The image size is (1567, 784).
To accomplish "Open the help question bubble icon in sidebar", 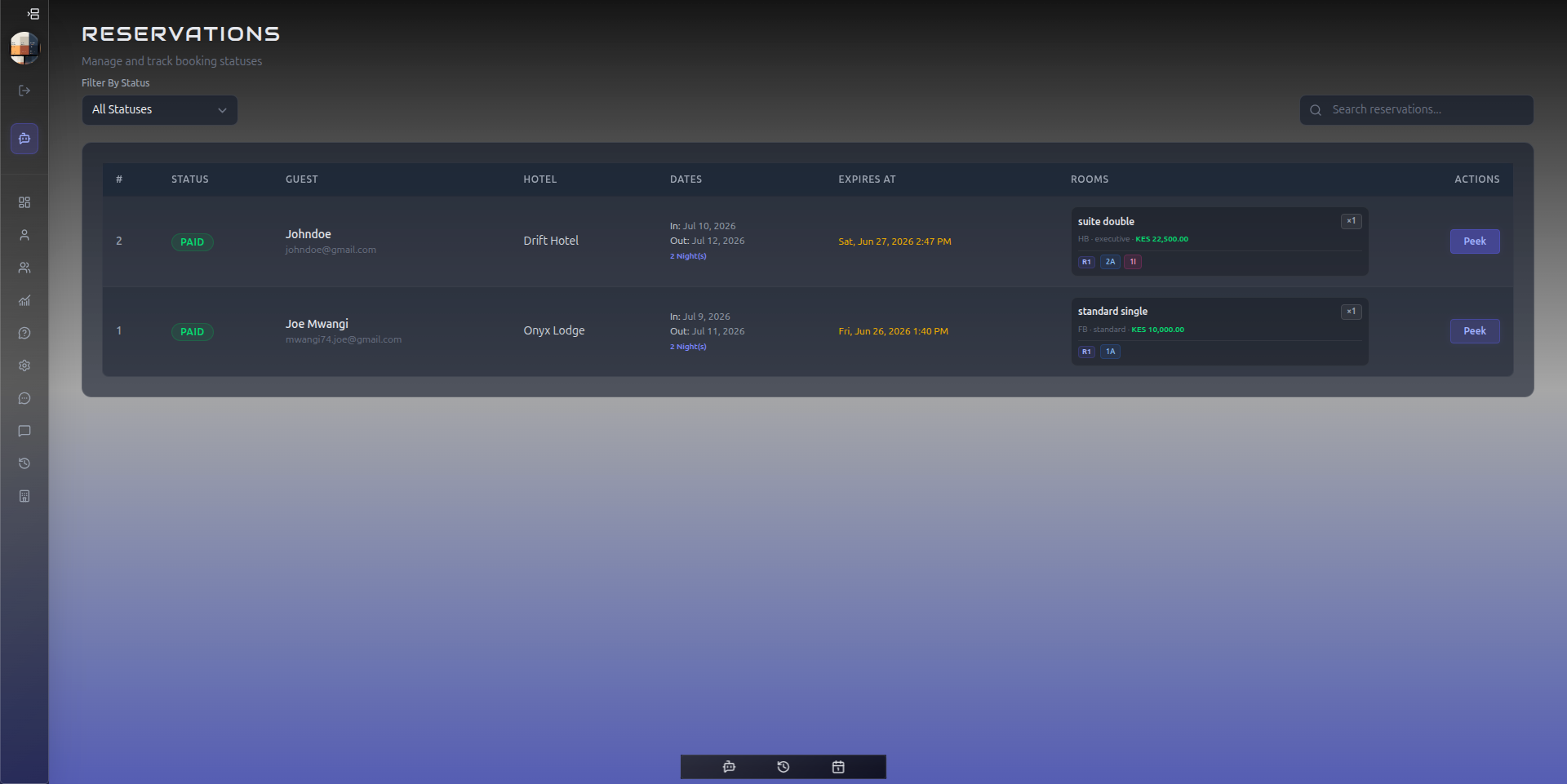I will tap(24, 333).
